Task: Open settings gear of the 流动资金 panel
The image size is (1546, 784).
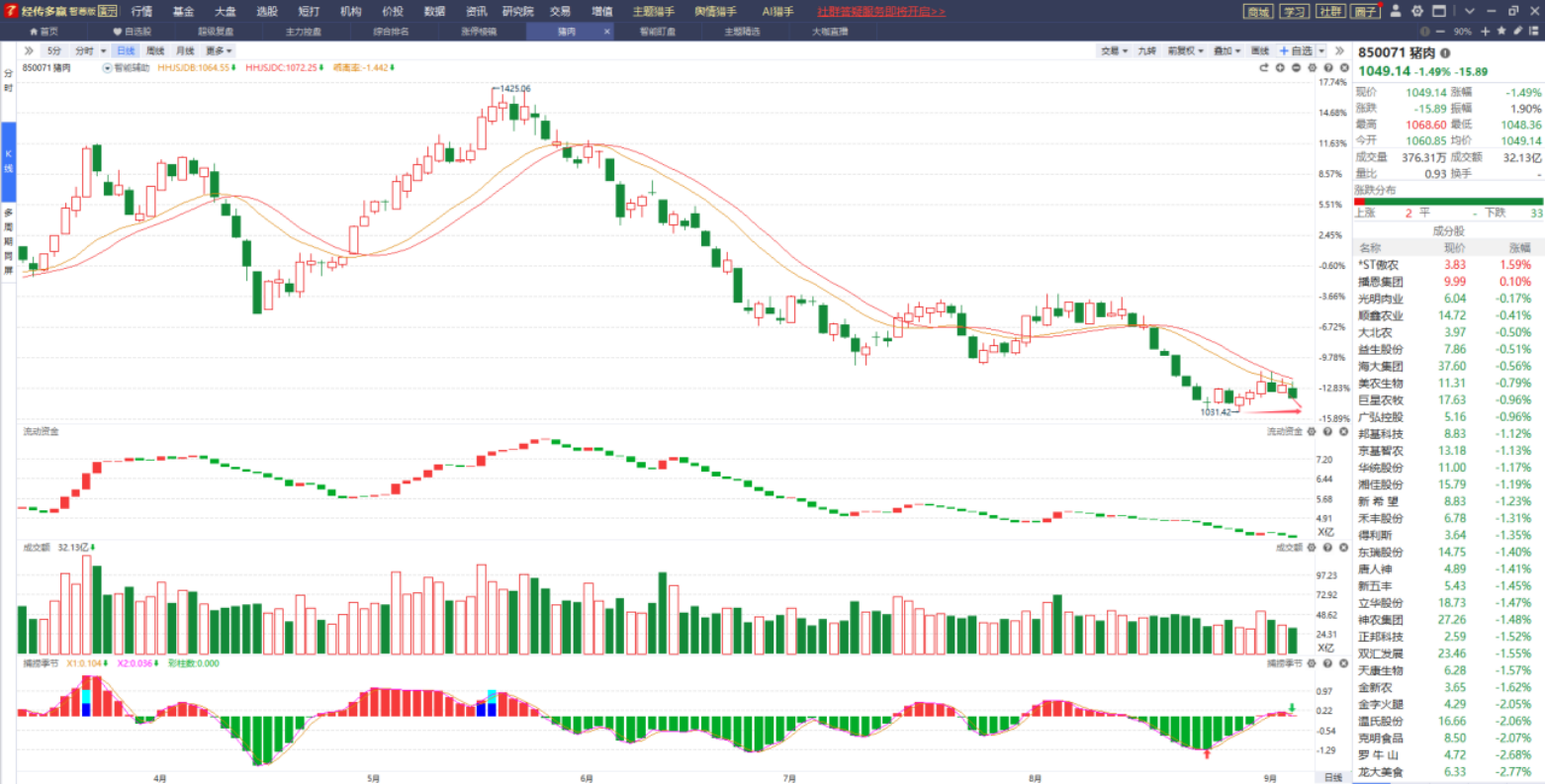Action: 1313,432
